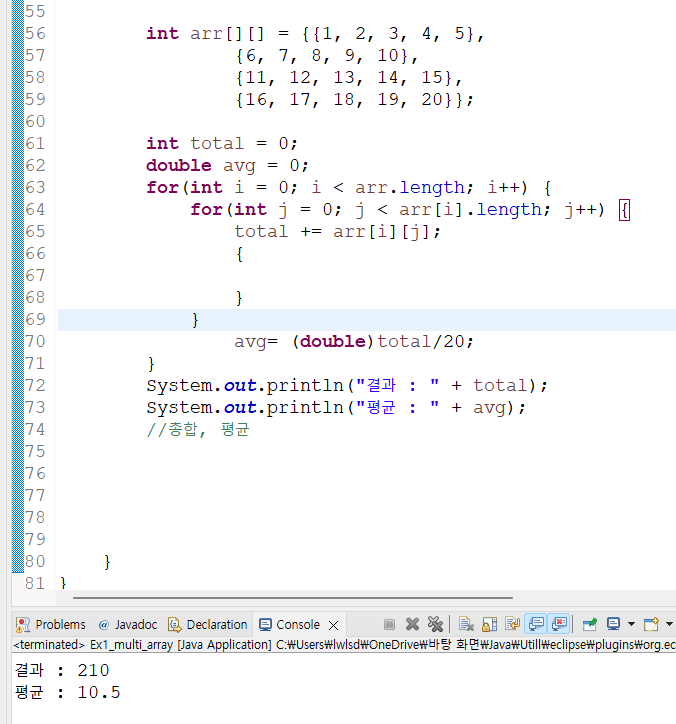Click the editor horizontal scrollbar

click(293, 597)
